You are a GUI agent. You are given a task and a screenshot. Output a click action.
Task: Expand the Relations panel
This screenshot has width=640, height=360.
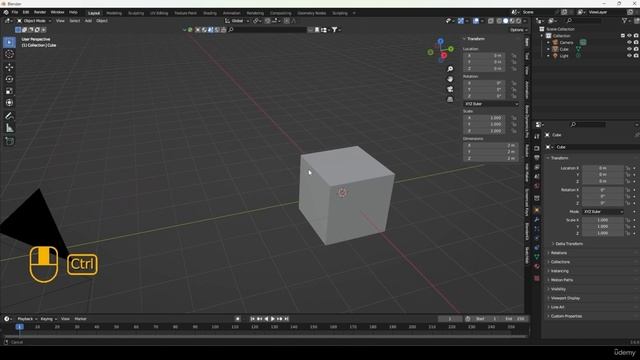click(558, 253)
